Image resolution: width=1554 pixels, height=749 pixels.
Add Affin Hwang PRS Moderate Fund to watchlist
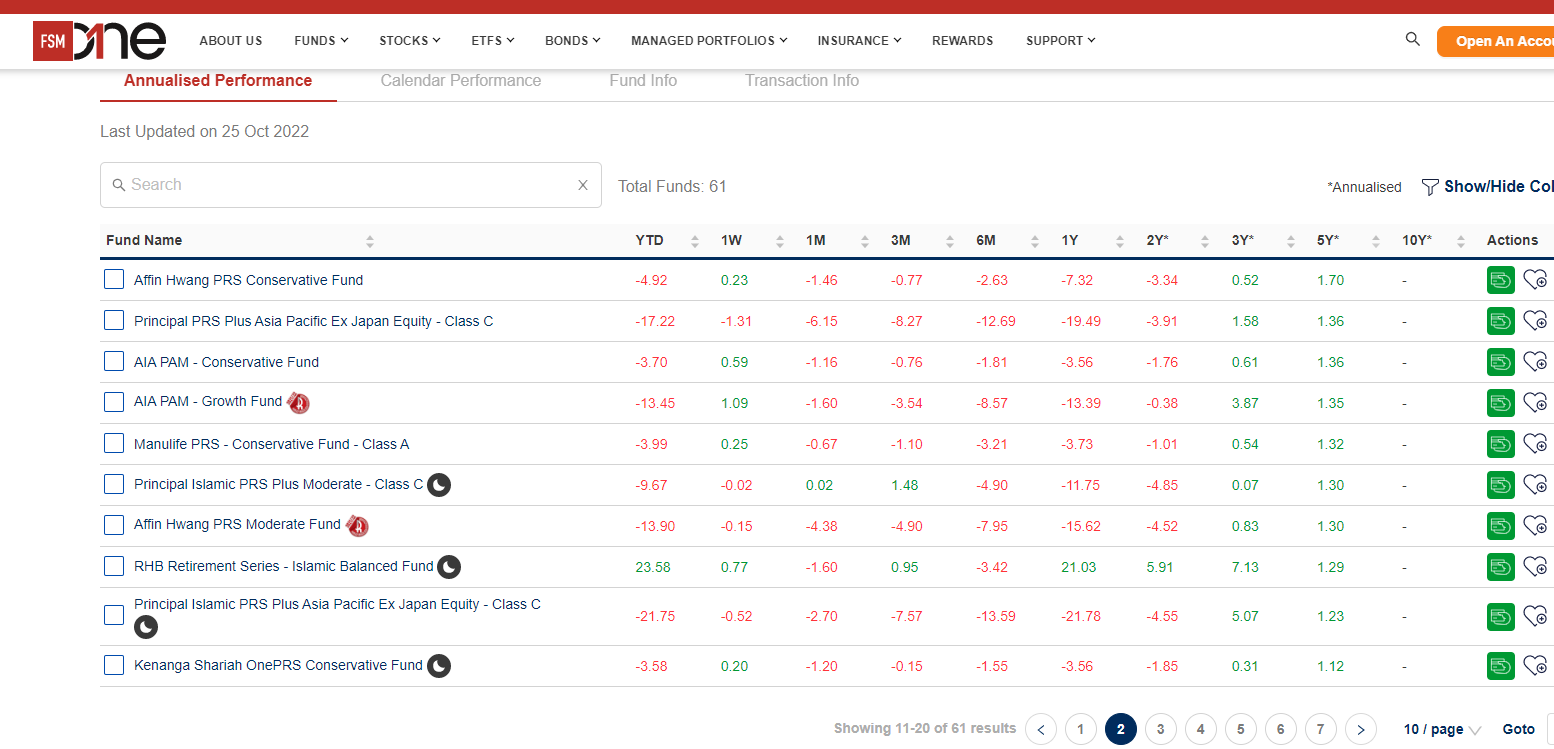[1535, 526]
